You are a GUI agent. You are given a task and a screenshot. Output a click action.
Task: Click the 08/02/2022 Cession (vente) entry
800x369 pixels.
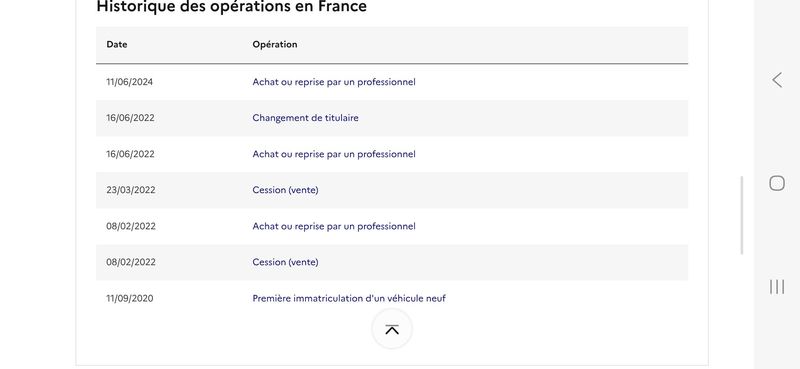[x=285, y=262]
